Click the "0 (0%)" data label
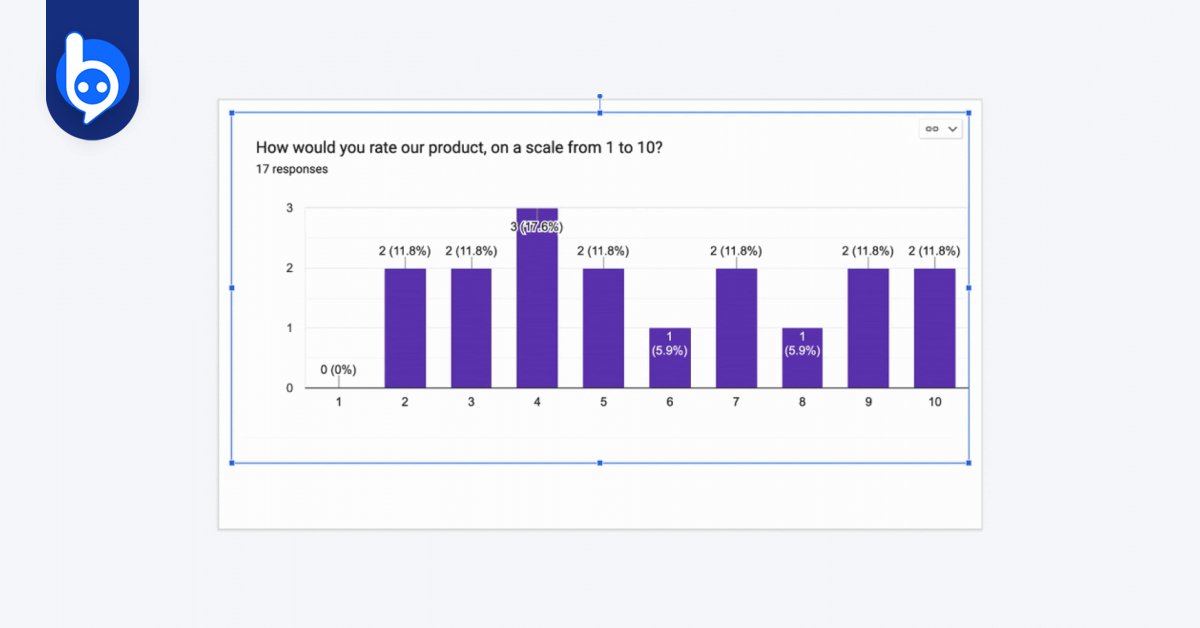This screenshot has width=1200, height=628. 338,370
